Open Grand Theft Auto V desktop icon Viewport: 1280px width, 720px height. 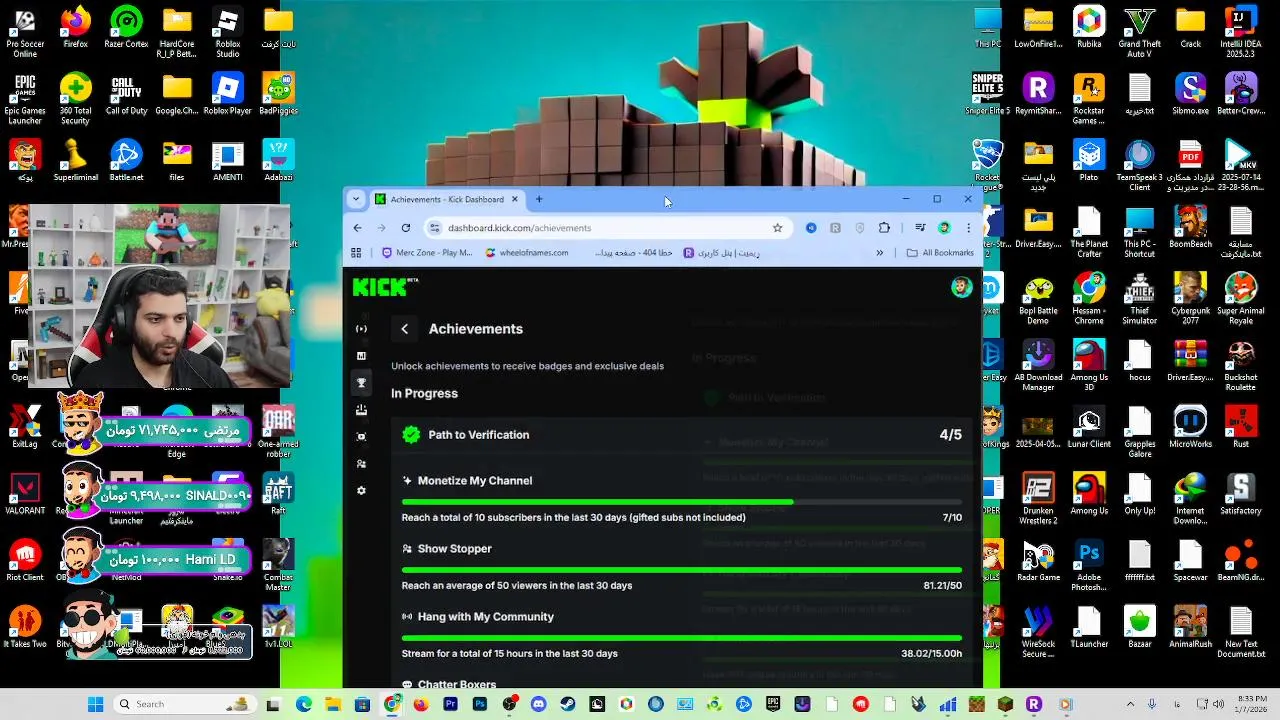tap(1139, 32)
